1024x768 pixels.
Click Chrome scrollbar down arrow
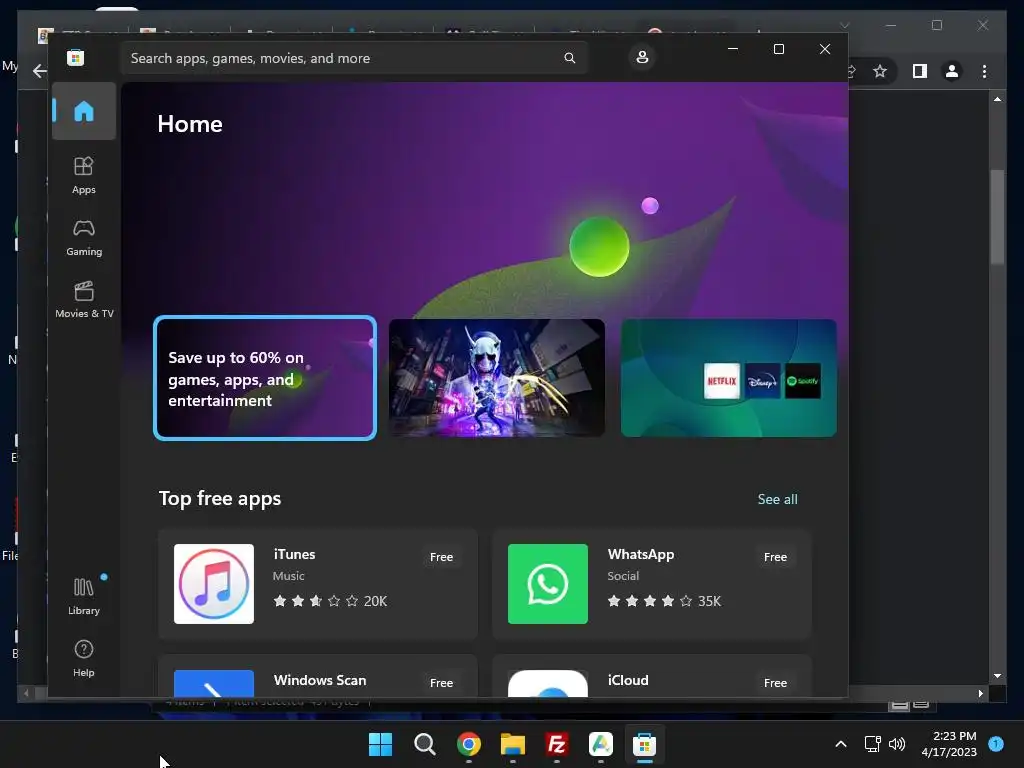[997, 676]
